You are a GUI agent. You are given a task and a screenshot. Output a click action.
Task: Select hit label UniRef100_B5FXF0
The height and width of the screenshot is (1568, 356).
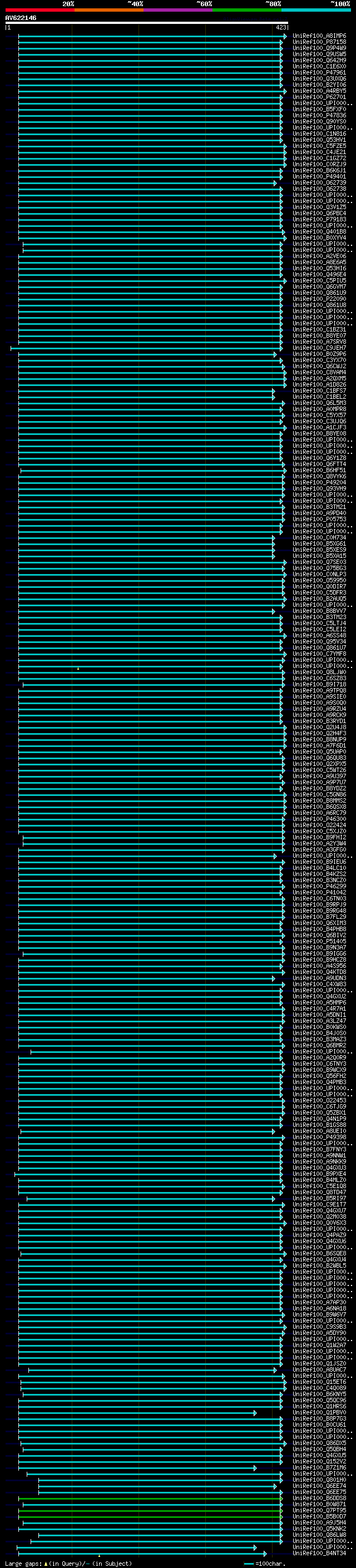319,109
